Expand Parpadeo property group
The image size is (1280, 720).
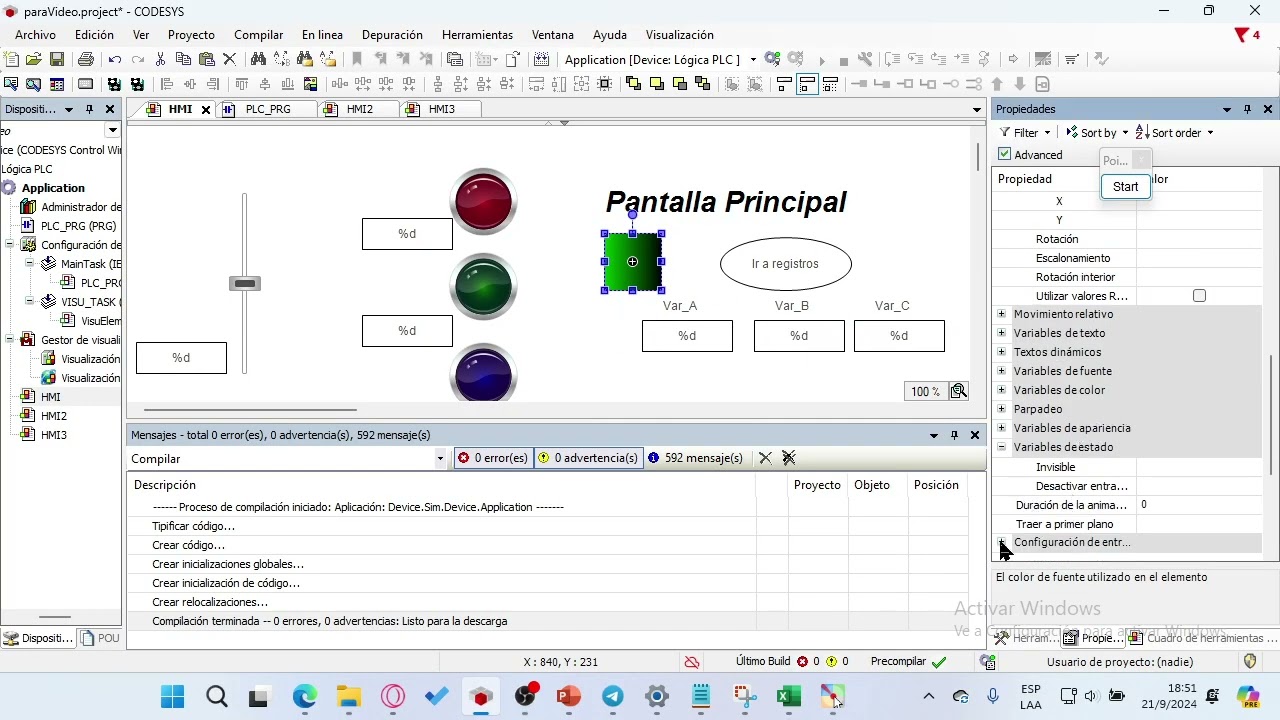click(x=1001, y=409)
